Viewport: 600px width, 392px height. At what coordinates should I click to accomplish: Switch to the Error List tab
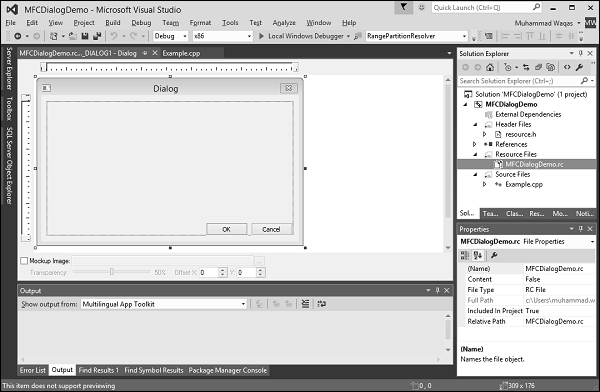(33, 370)
